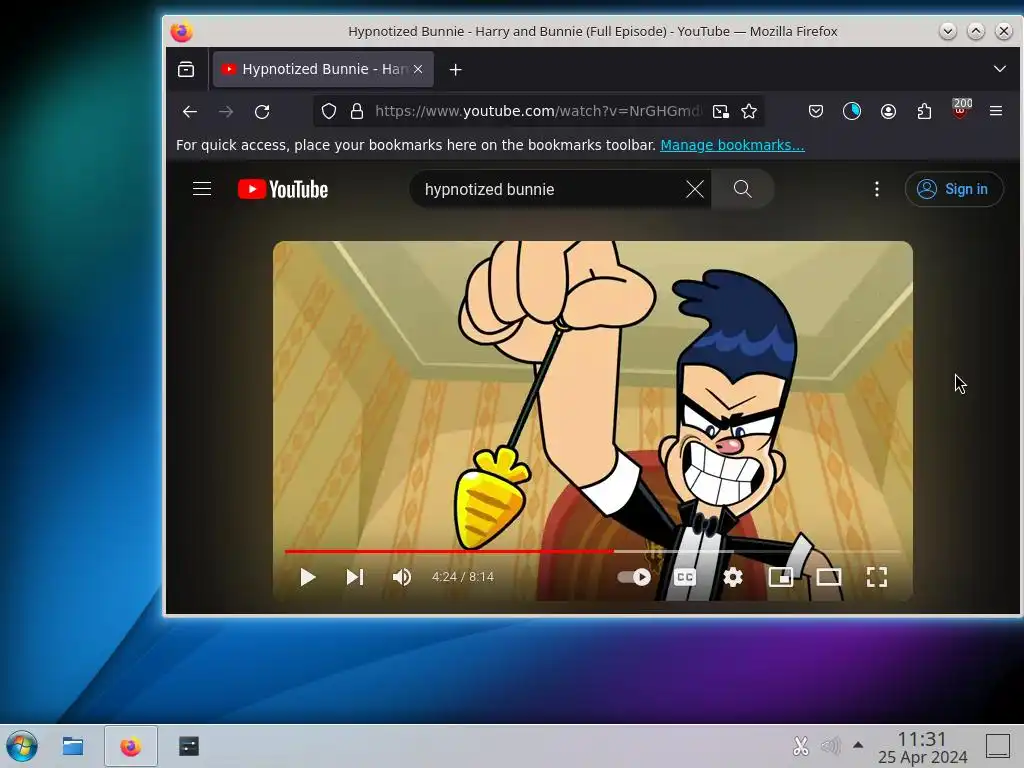The width and height of the screenshot is (1024, 768).
Task: Run the YouTube search magnifier button
Action: coord(743,189)
